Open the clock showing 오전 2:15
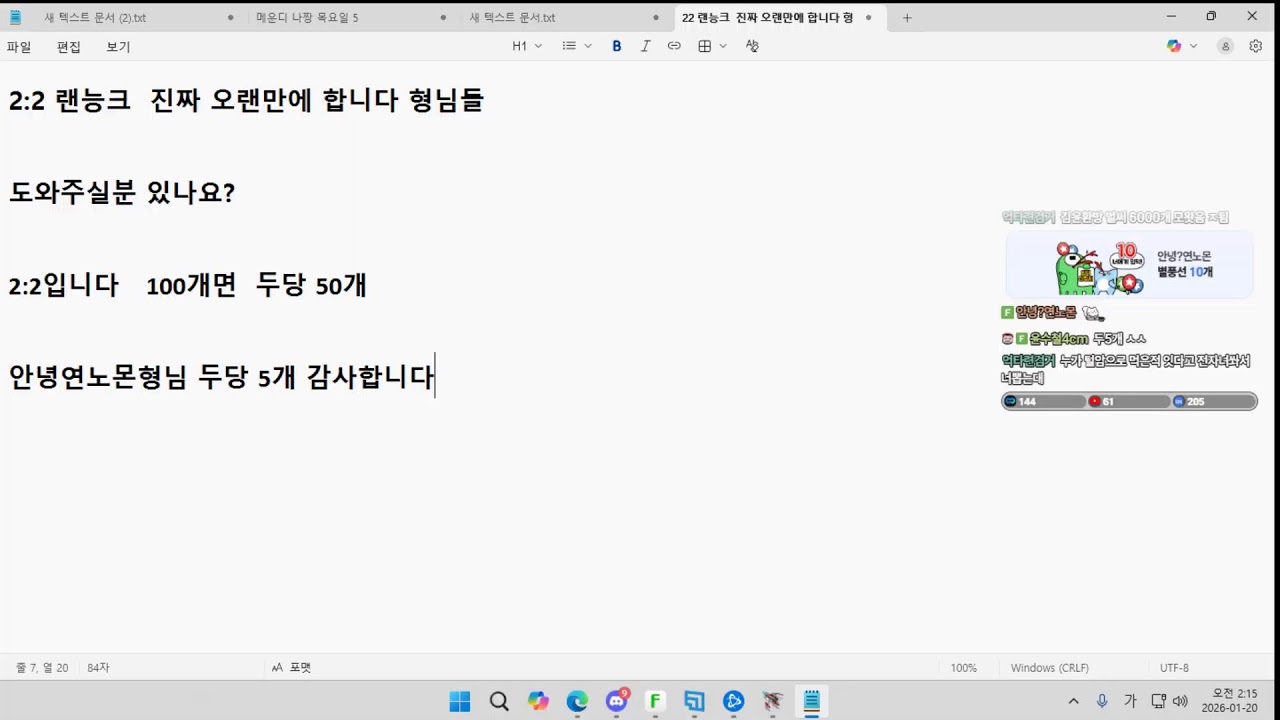This screenshot has height=720, width=1280. pos(1229,701)
